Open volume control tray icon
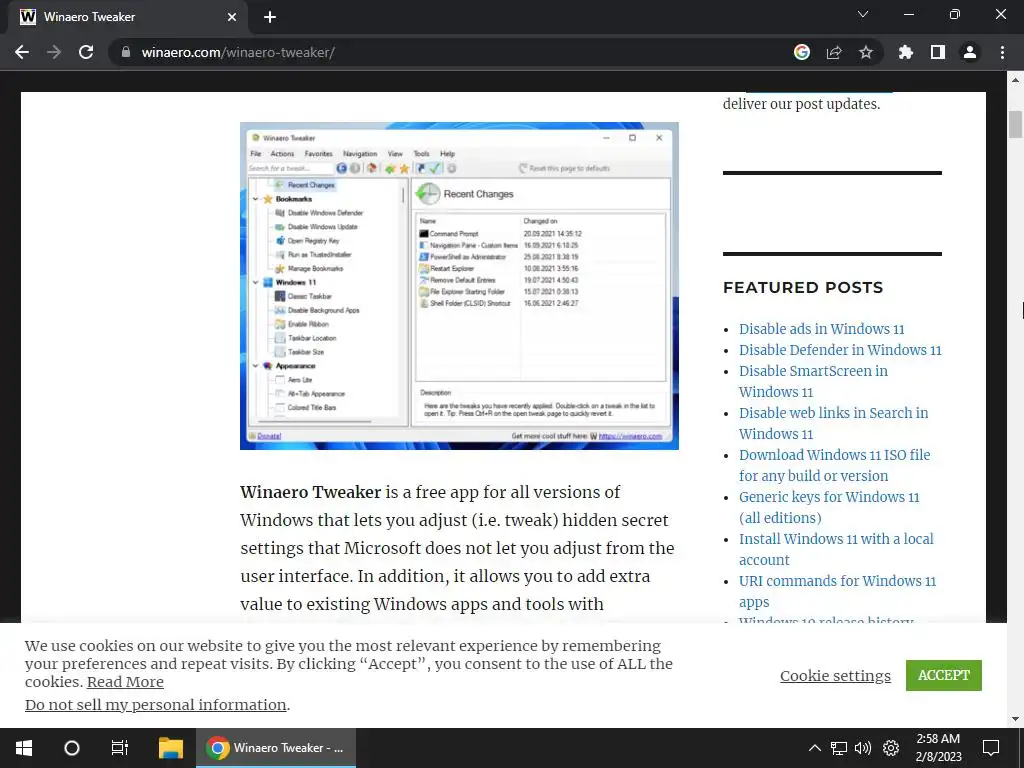The image size is (1024, 768). 863,748
